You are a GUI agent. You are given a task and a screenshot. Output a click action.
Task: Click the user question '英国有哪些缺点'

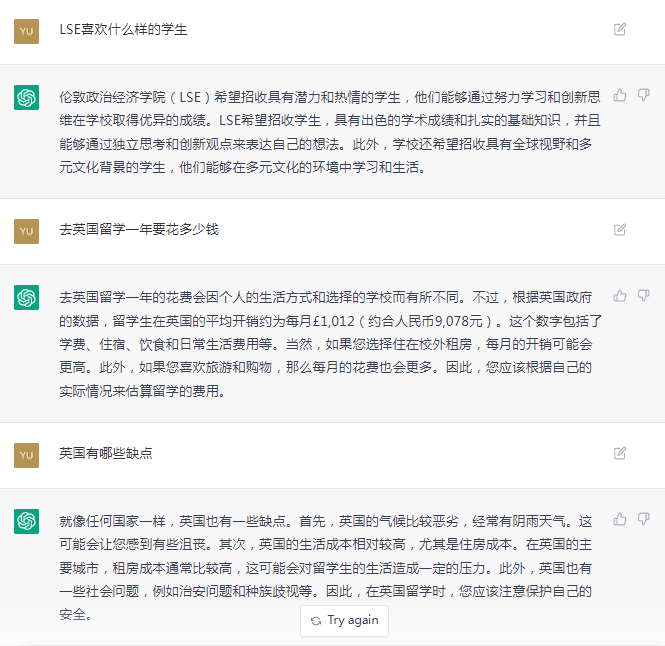[x=106, y=453]
